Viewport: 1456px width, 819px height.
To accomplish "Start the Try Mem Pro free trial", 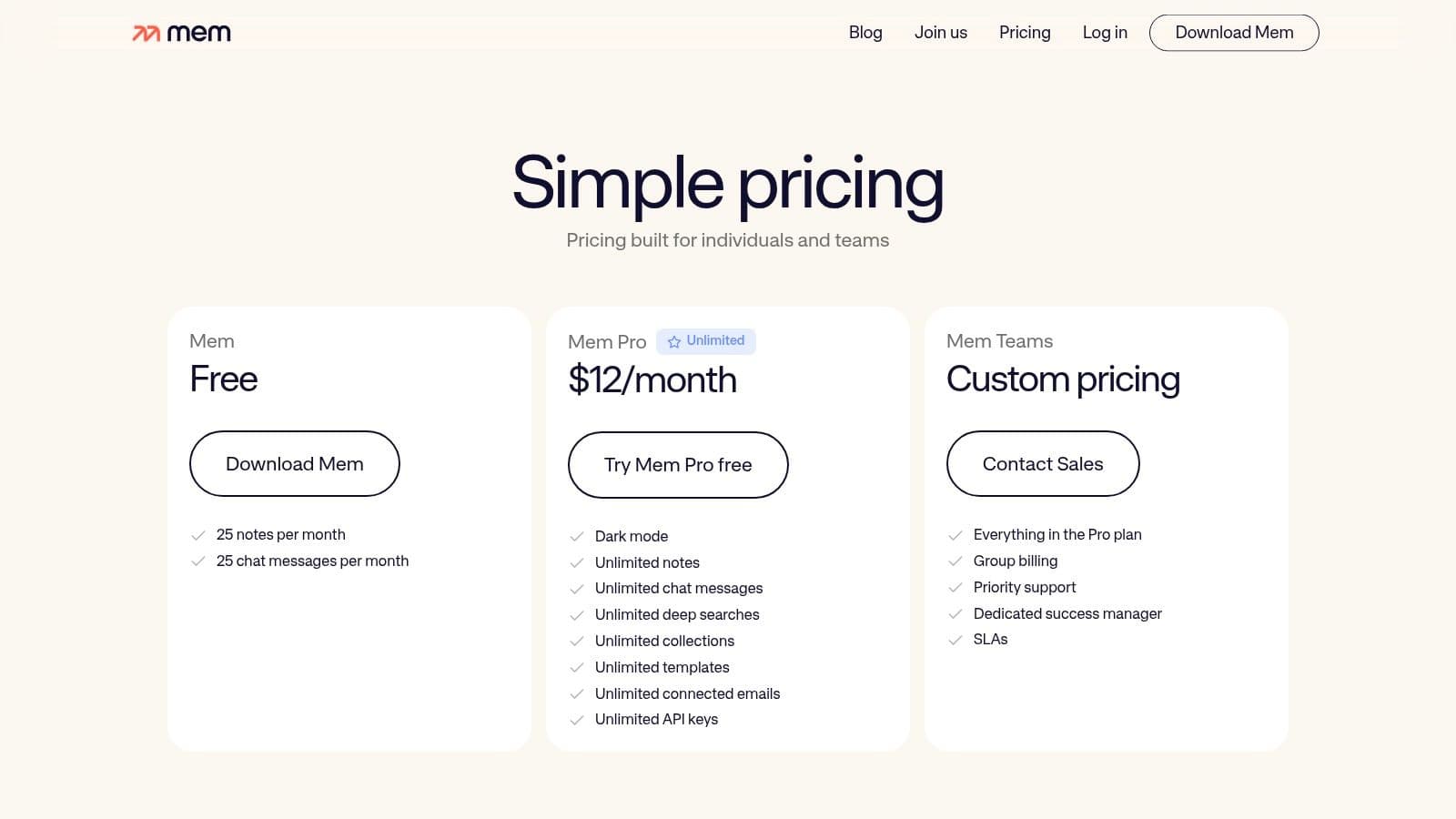I will 678,465.
